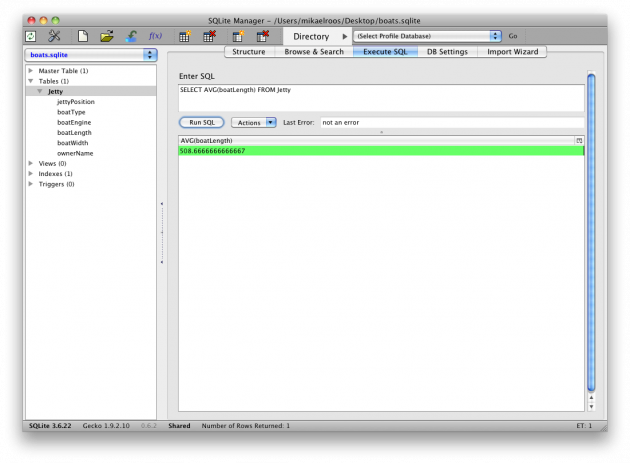Screen dimensions: 630x463
Task: Minimize the window with the yellow button
Action: [43, 20]
